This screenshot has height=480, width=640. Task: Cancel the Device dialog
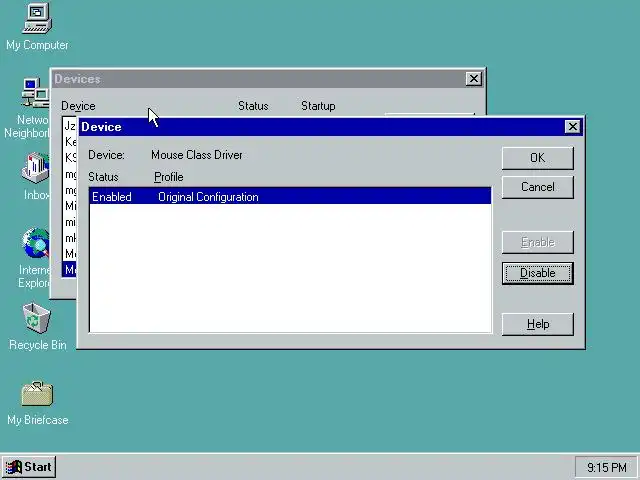coord(538,187)
